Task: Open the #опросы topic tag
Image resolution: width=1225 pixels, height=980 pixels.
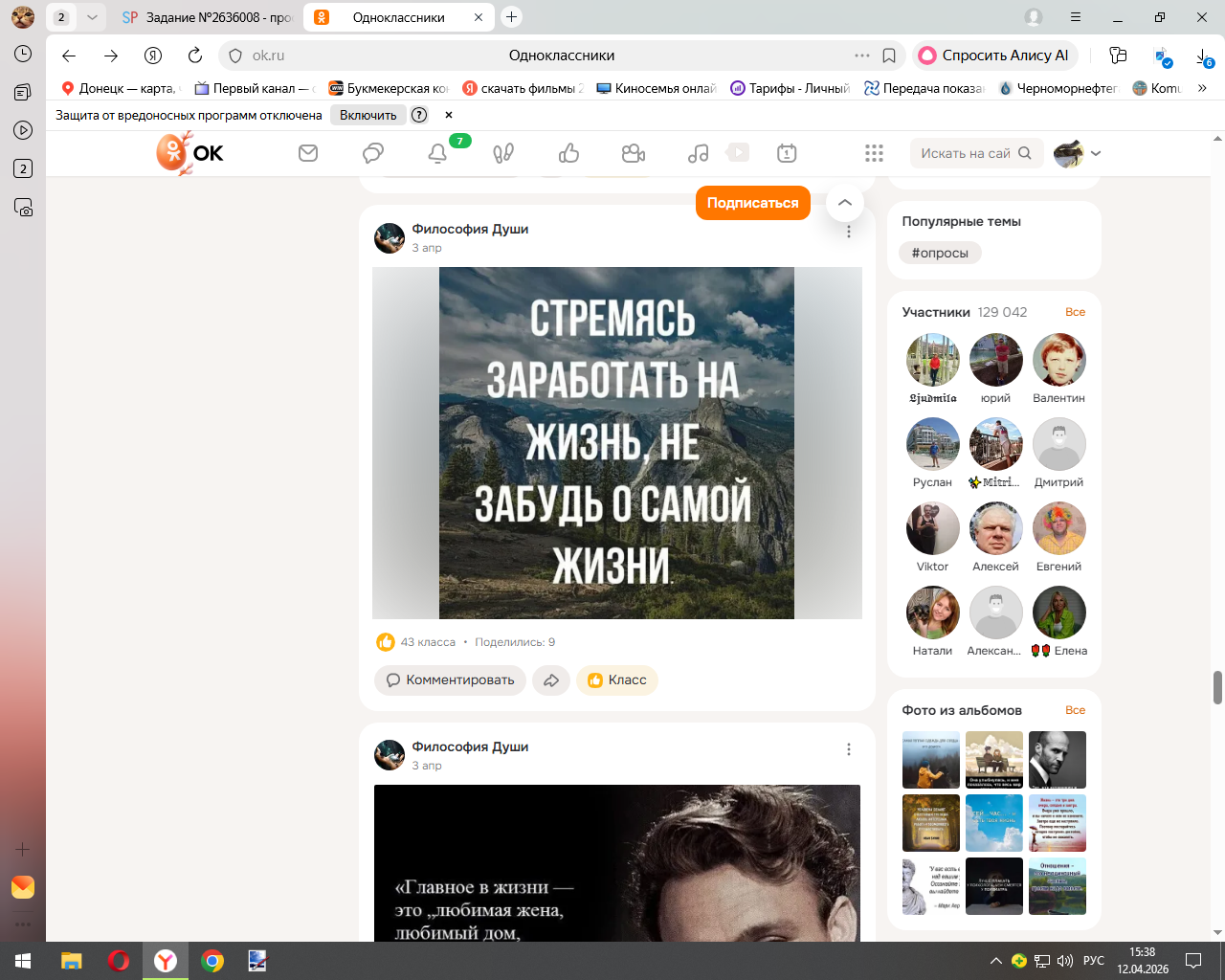Action: pyautogui.click(x=940, y=254)
